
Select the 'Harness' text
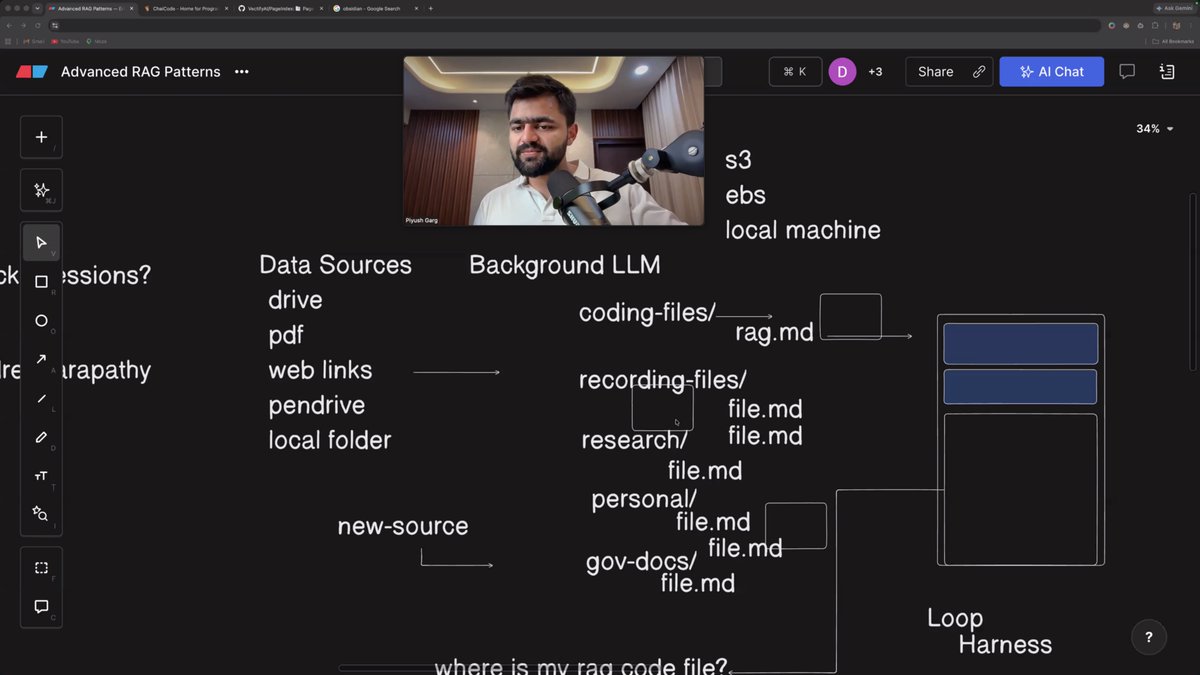click(1005, 645)
